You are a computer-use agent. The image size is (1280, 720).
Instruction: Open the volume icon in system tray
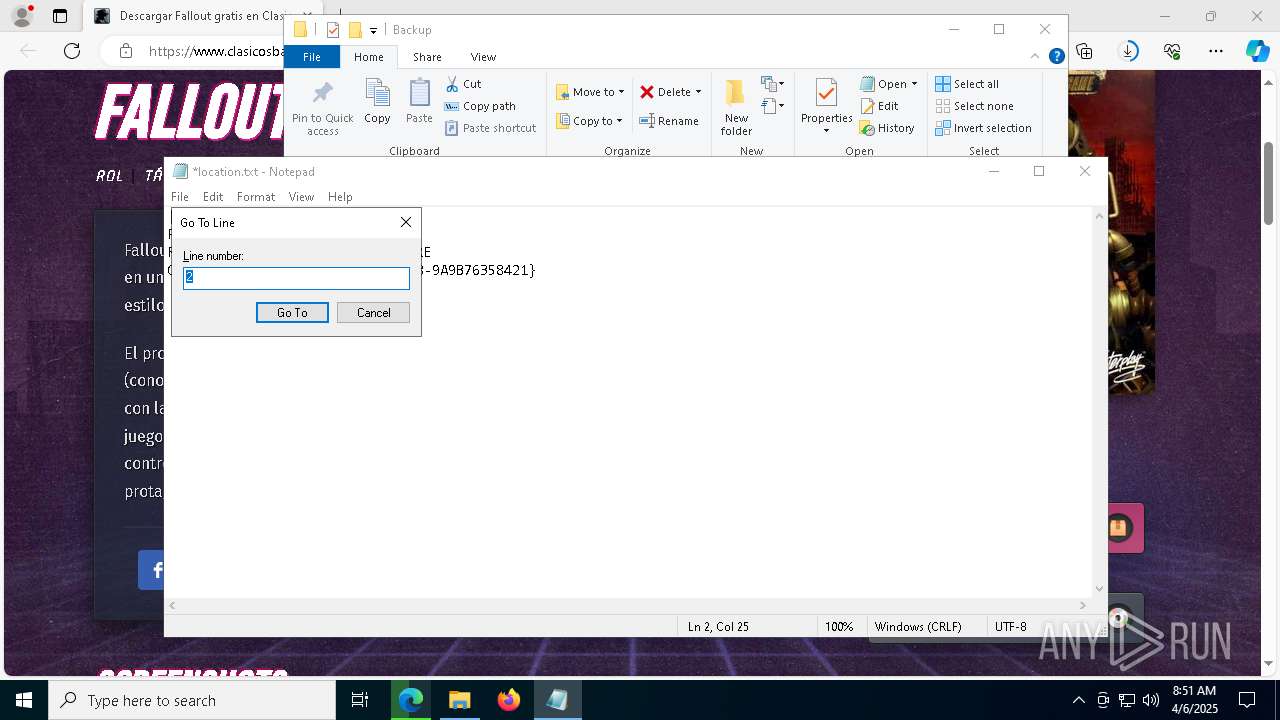pos(1151,700)
